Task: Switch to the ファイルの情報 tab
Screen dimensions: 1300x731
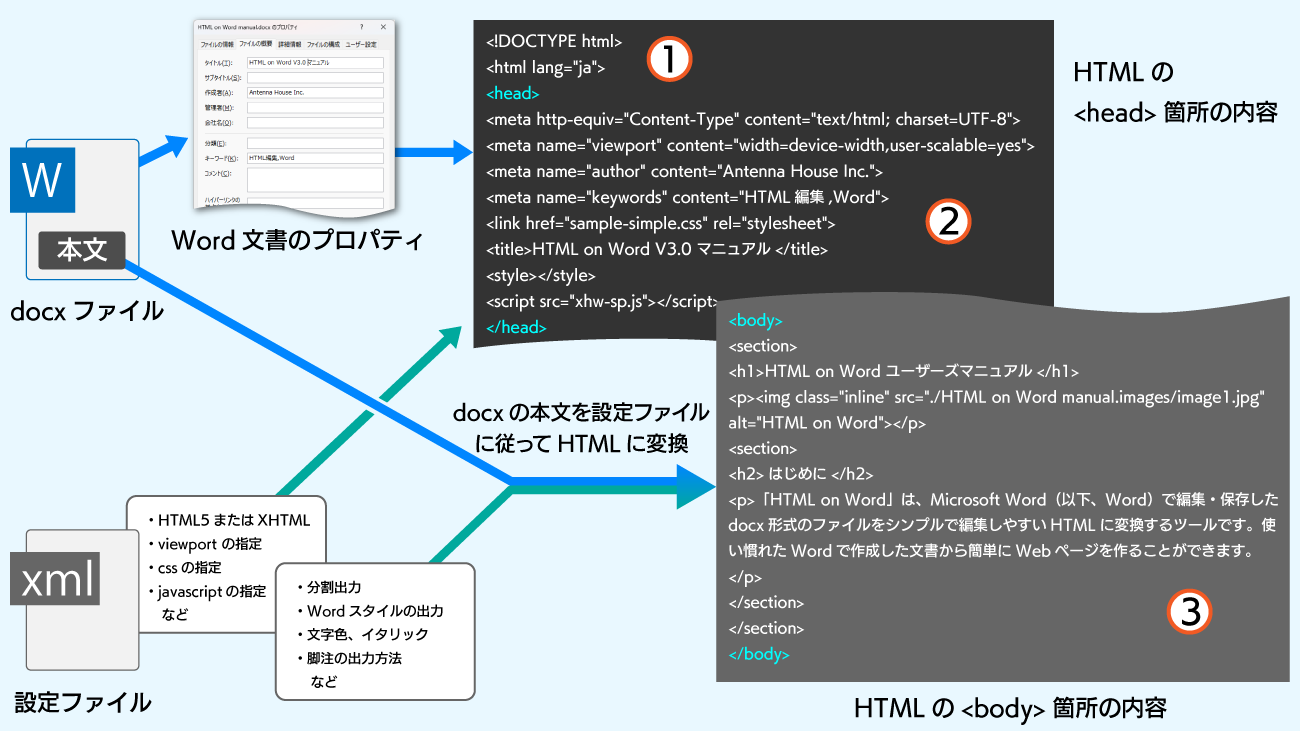Action: click(216, 45)
